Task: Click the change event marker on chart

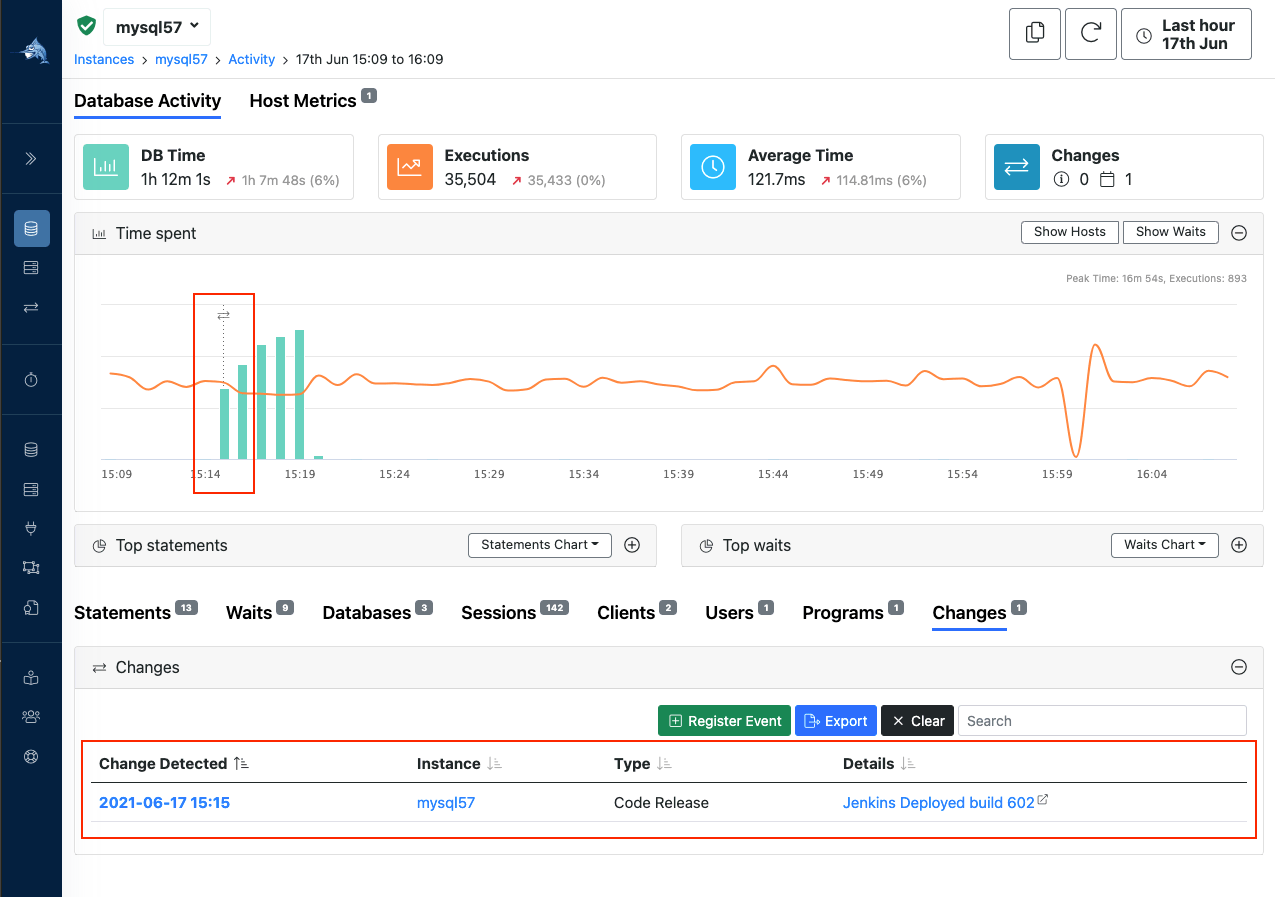Action: coord(223,315)
